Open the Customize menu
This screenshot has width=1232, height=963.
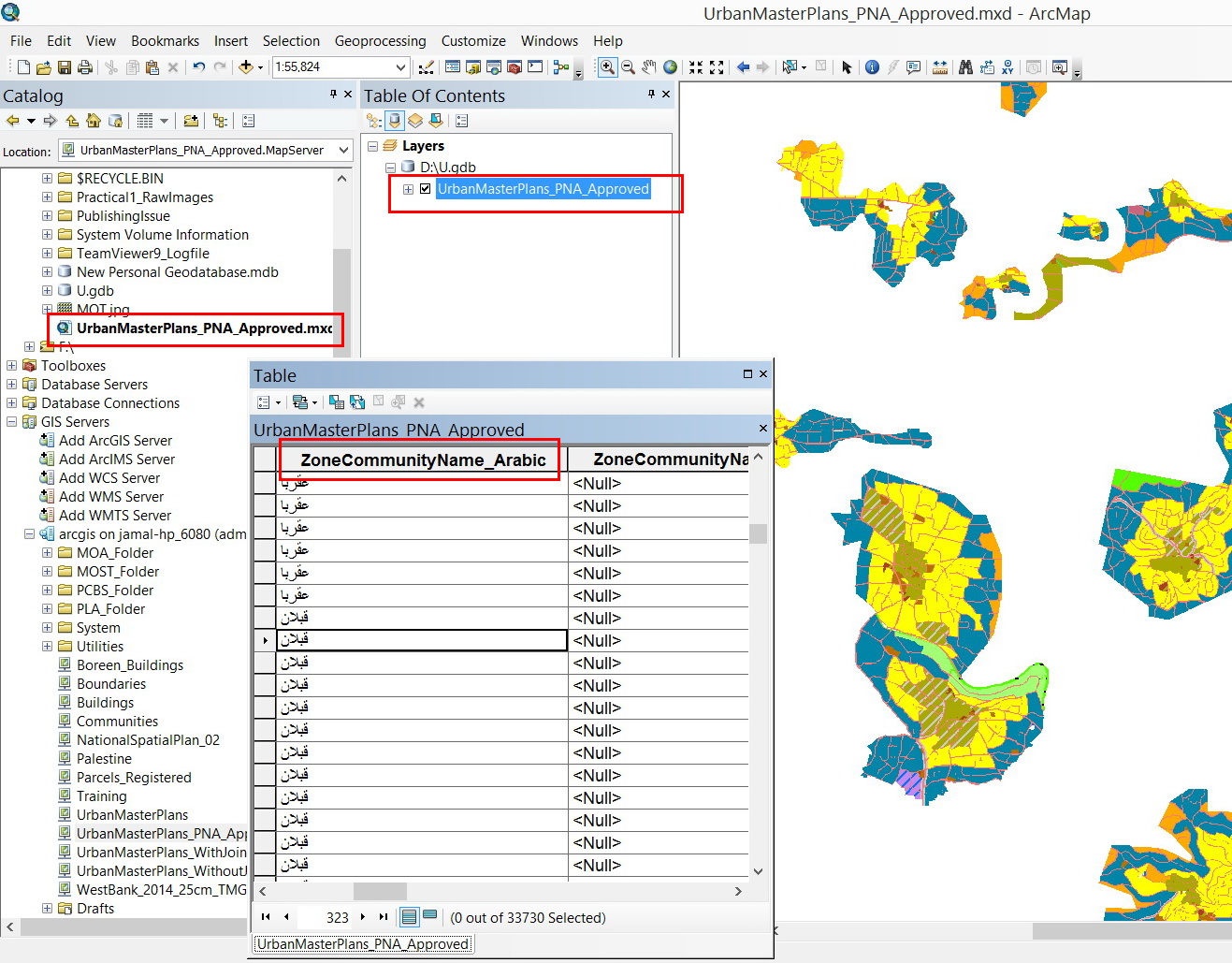(473, 41)
